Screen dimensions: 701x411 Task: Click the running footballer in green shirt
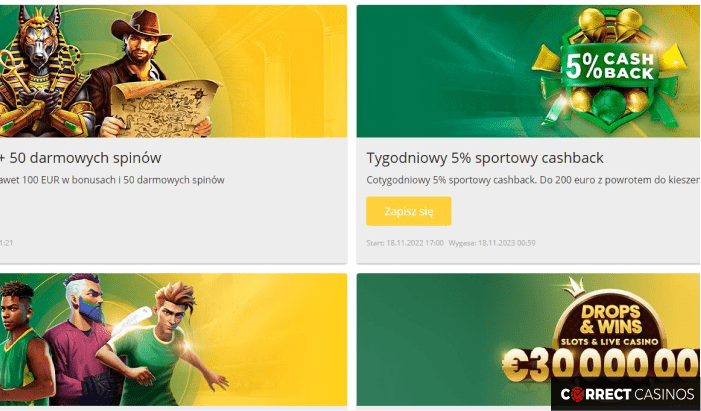pos(161,344)
